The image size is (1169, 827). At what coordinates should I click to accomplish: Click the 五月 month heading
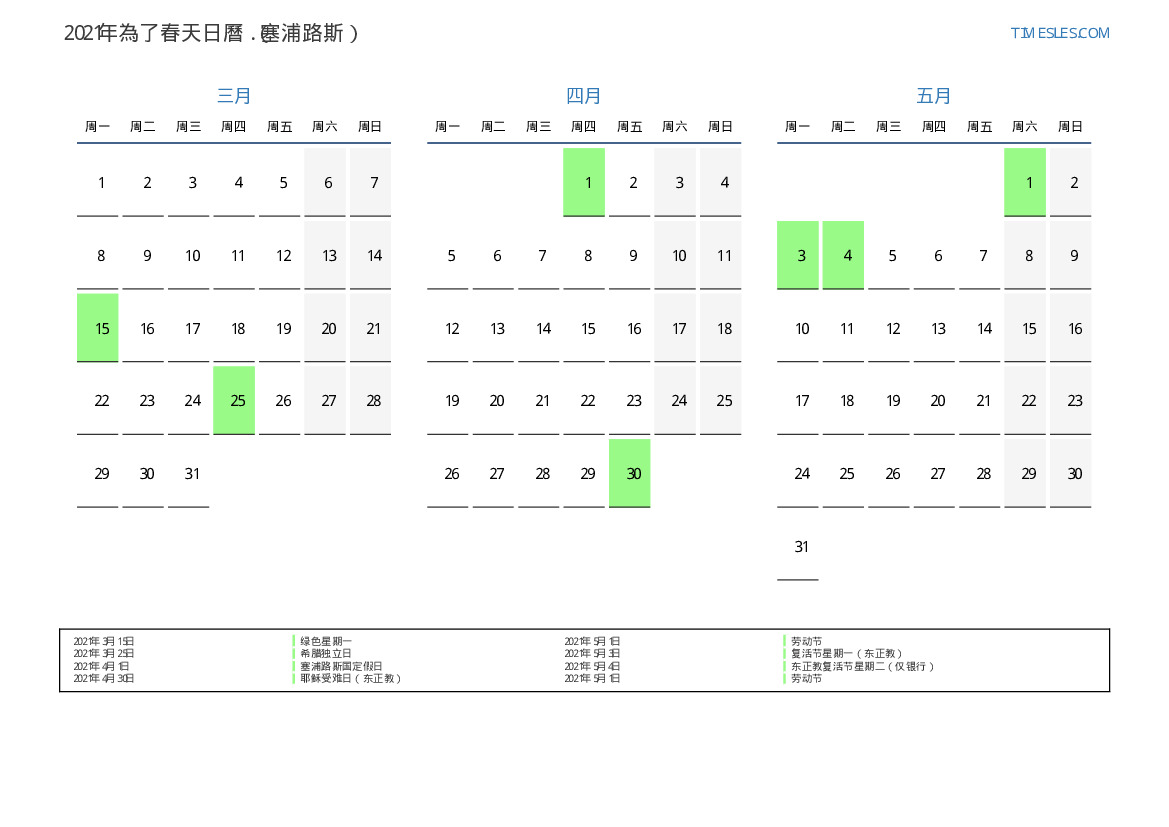coord(934,96)
